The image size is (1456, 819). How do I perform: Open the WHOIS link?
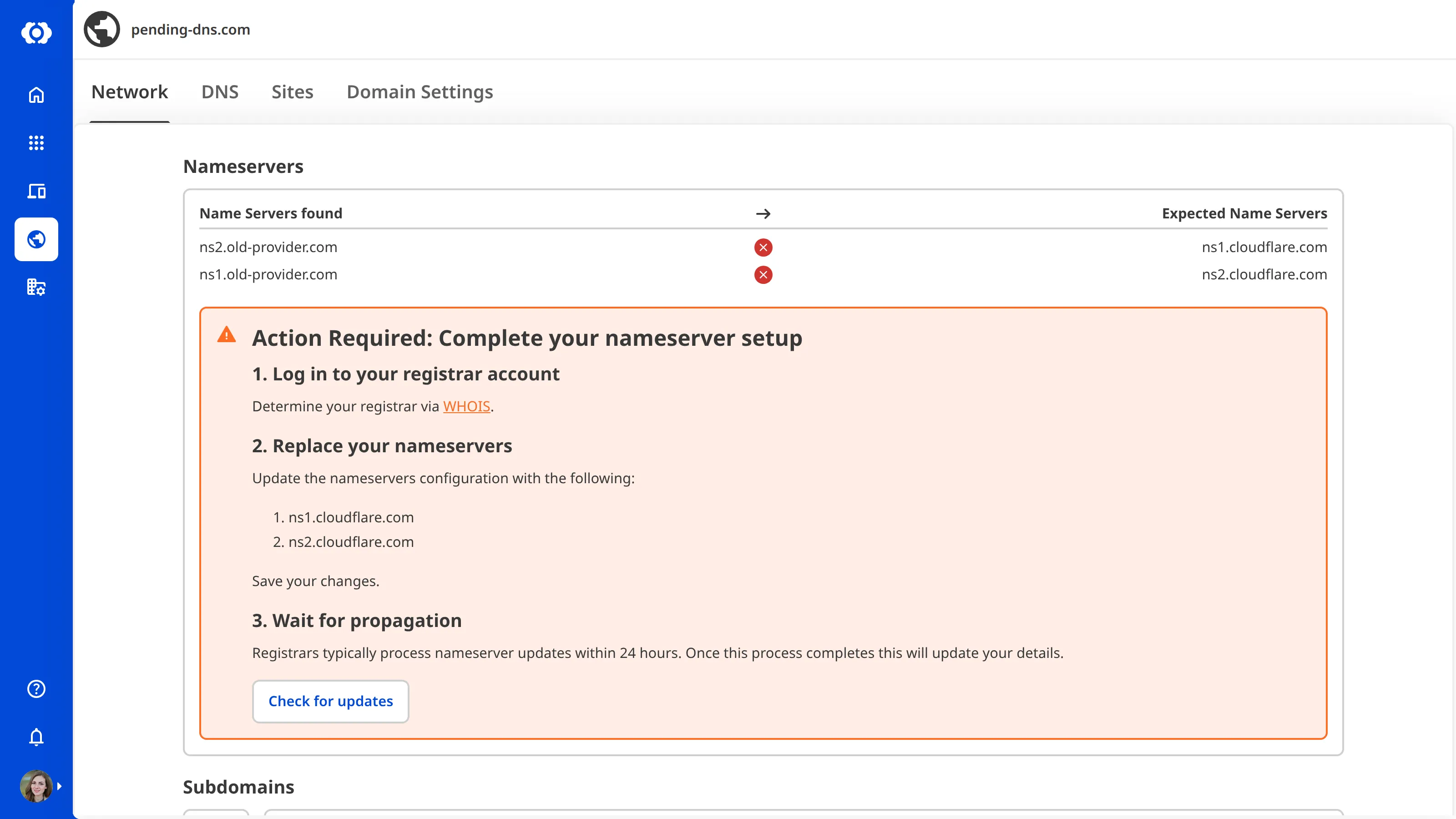[x=466, y=406]
